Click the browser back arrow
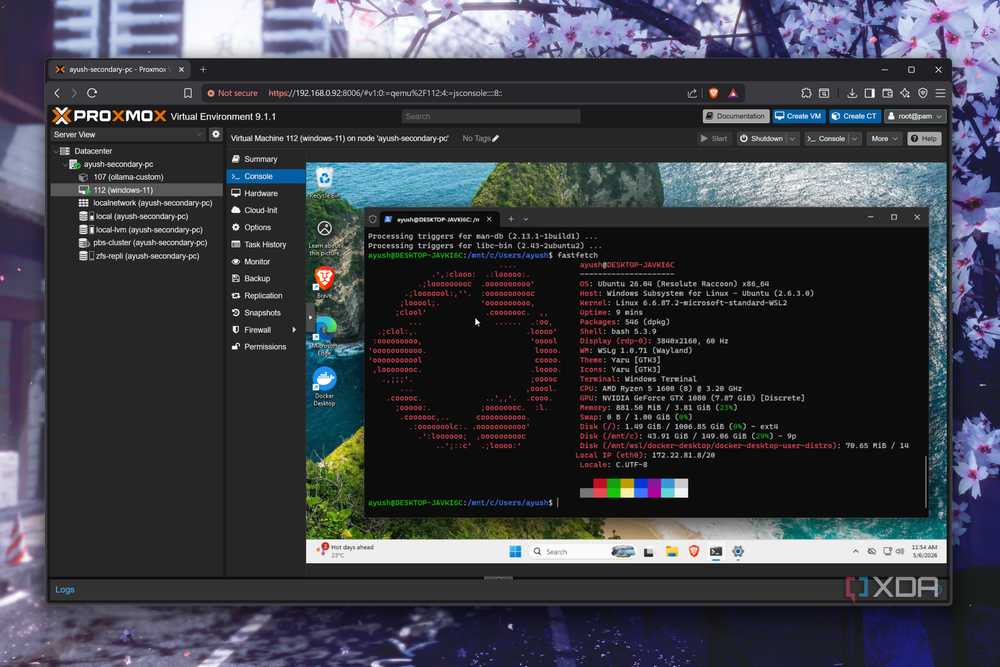The height and width of the screenshot is (667, 1000). [57, 93]
